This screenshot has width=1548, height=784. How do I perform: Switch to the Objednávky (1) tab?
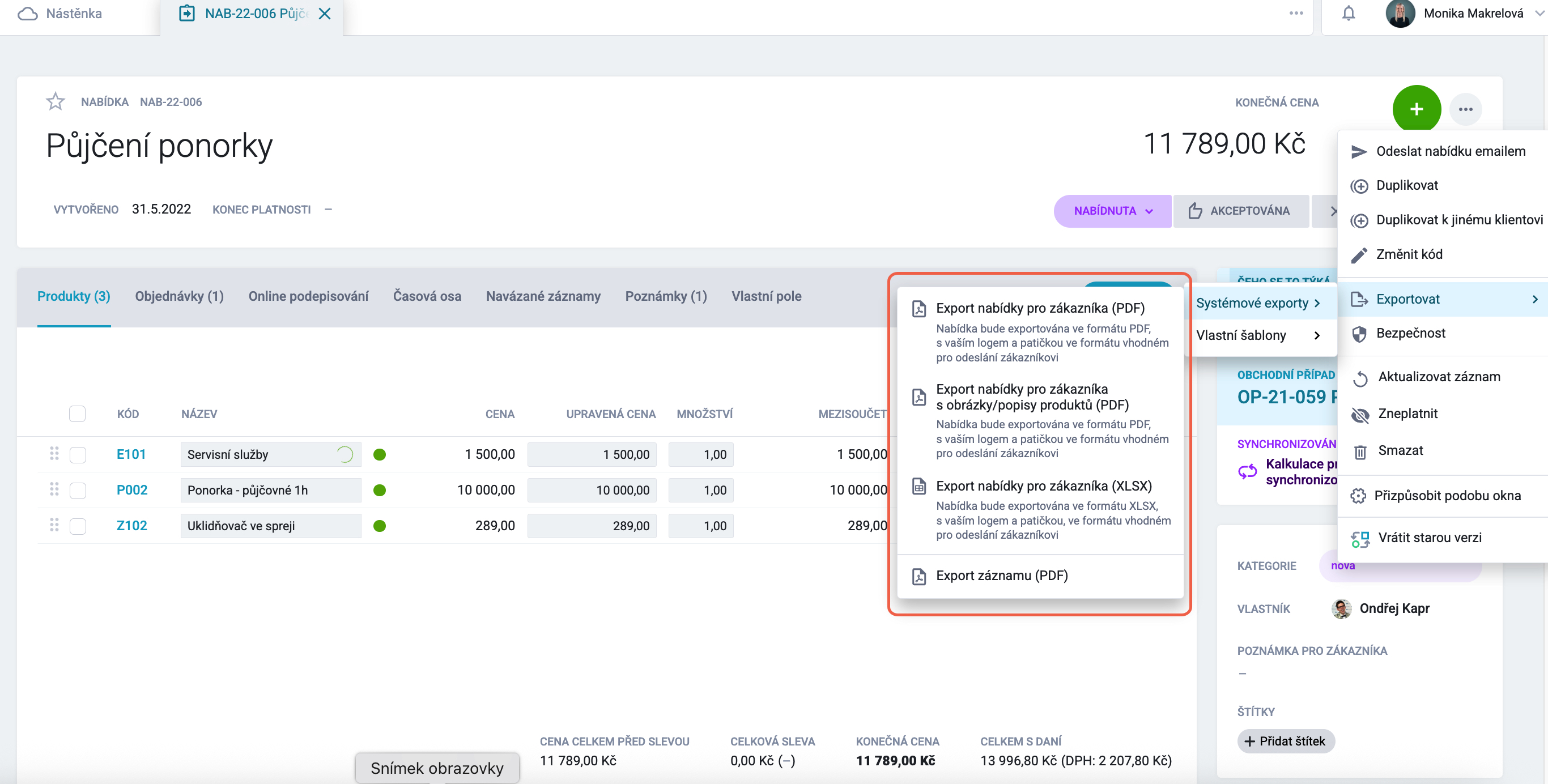[x=179, y=296]
